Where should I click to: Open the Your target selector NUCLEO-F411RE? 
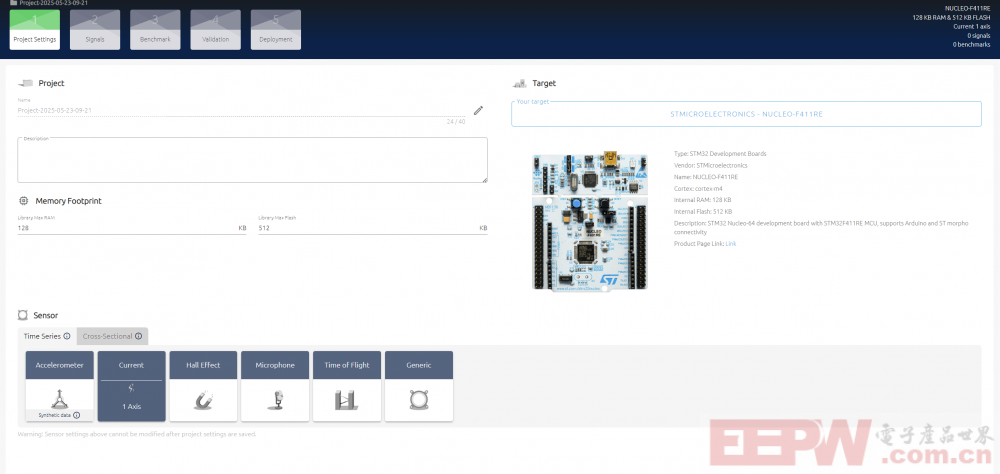point(746,114)
